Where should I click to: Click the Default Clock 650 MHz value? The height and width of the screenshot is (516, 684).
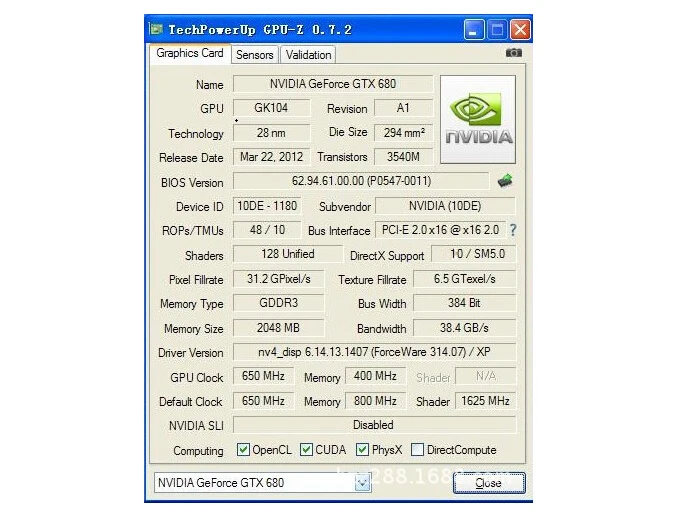(x=263, y=401)
